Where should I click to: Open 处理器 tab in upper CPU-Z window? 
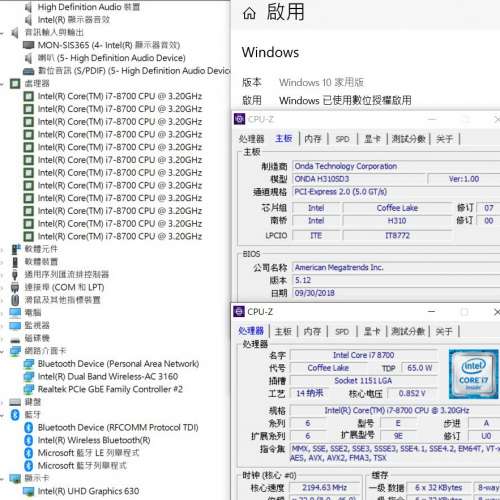251,139
